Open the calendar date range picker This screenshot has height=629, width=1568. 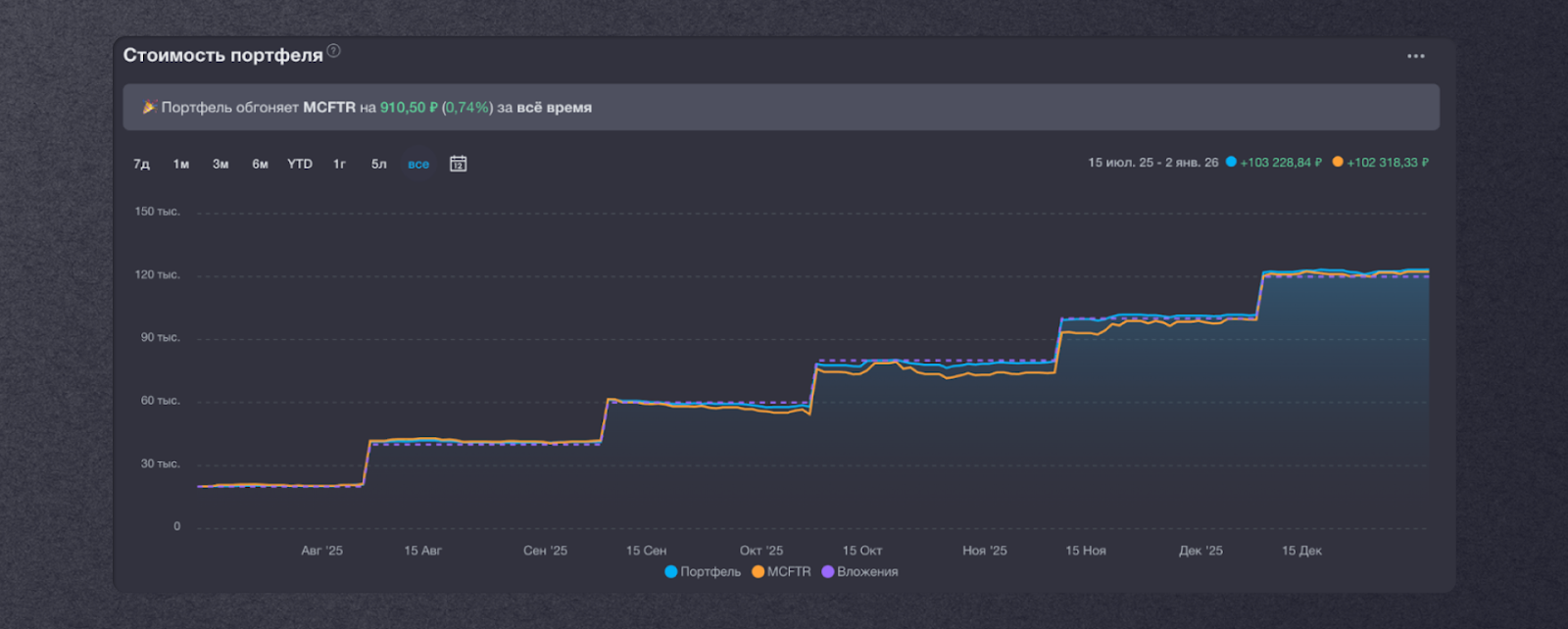458,164
